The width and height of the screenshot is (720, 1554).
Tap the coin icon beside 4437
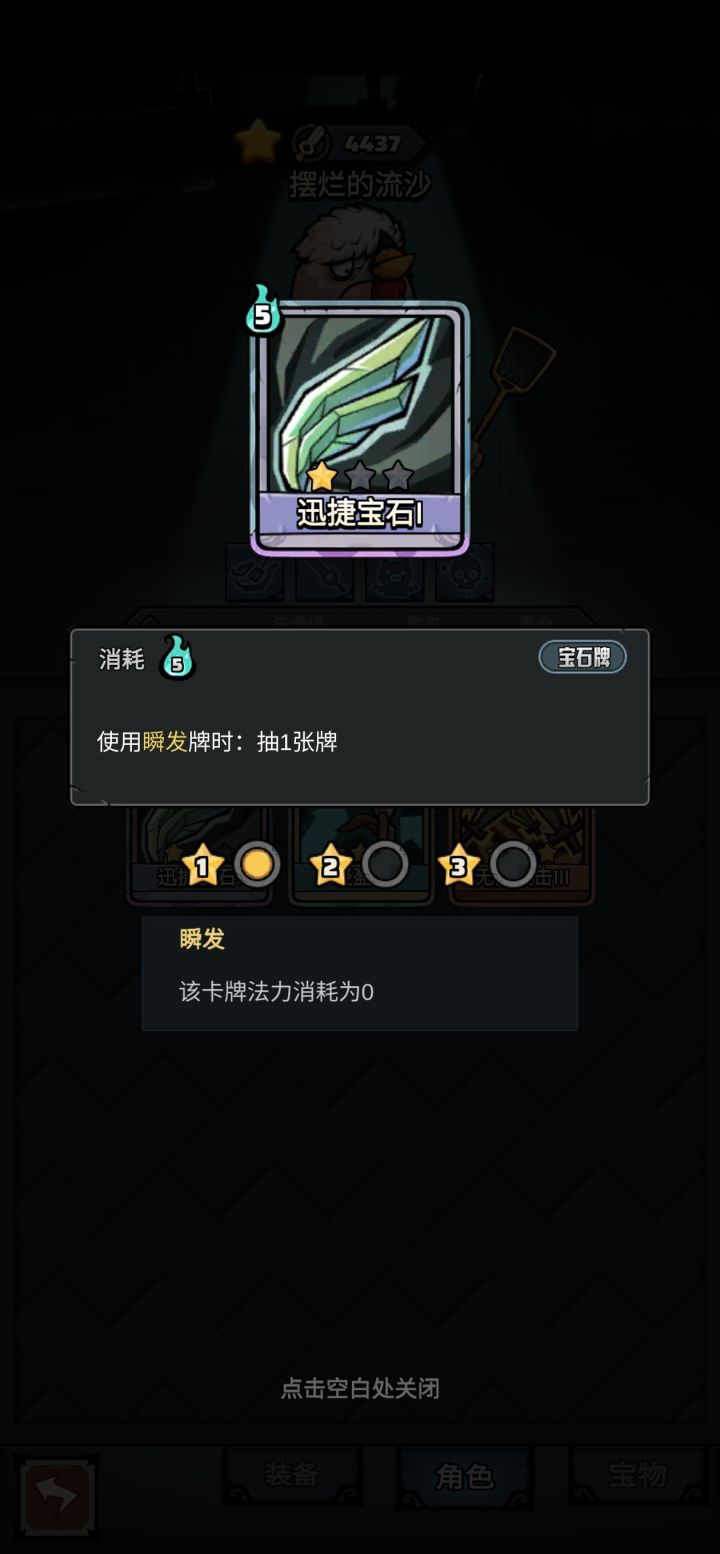pos(311,144)
